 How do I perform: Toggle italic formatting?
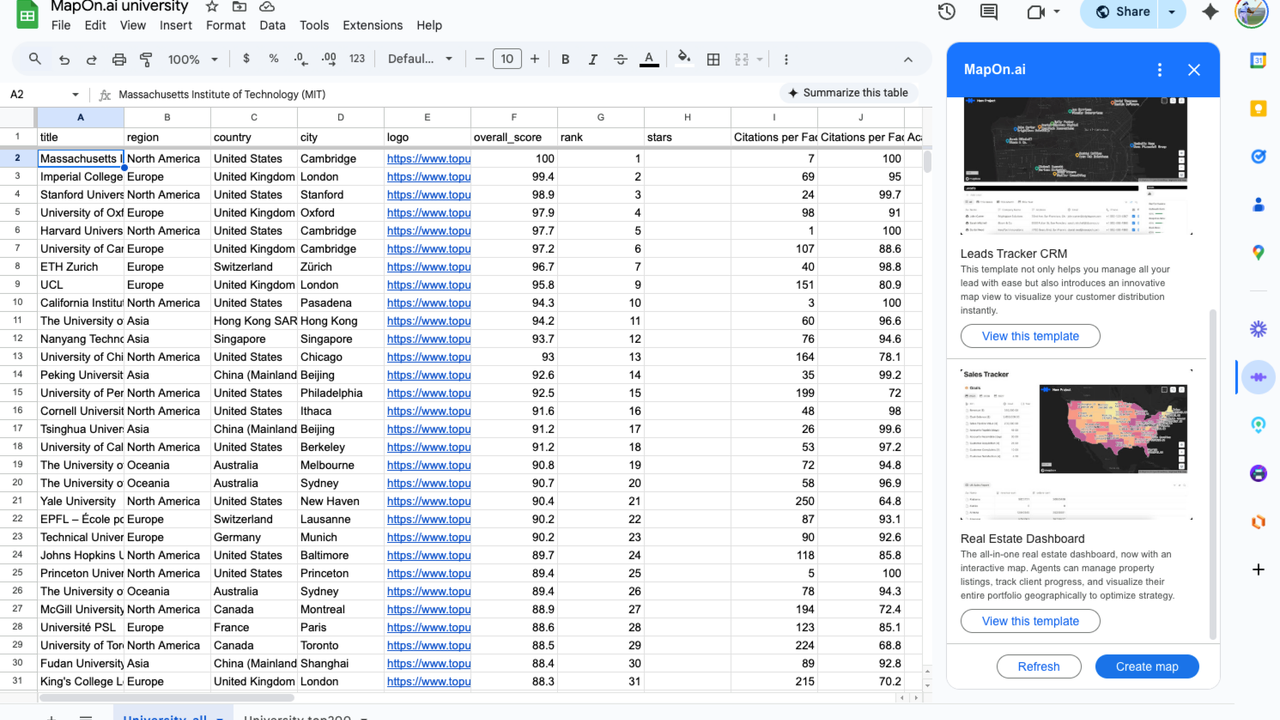pos(593,58)
